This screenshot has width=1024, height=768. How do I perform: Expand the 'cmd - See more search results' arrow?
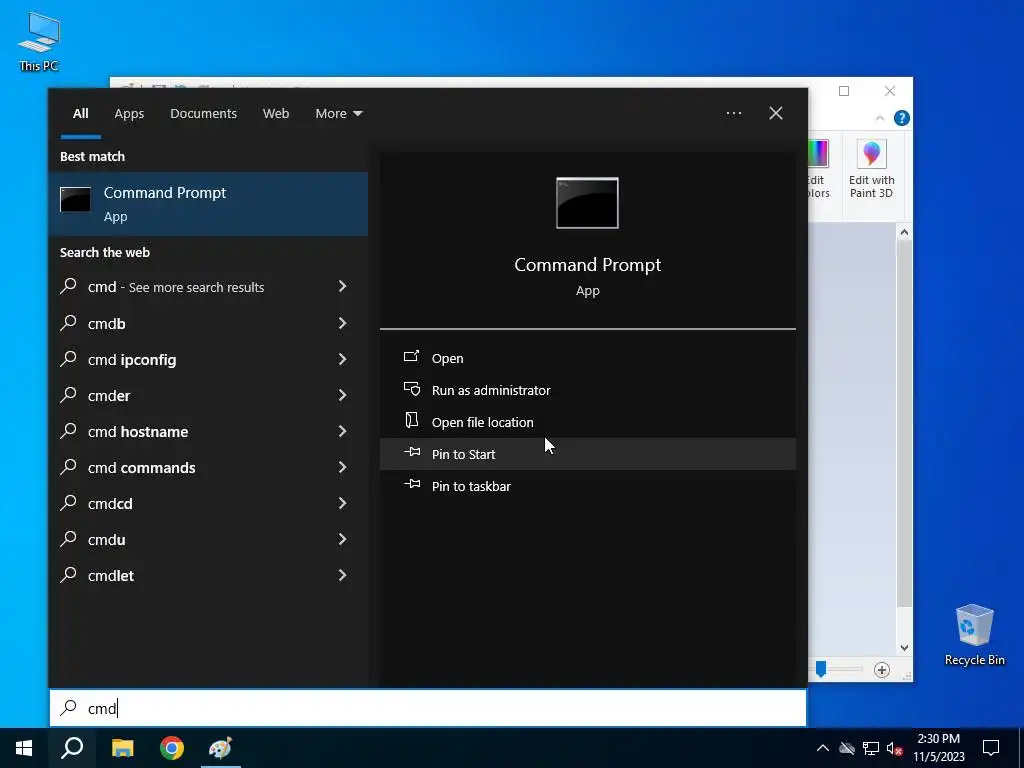coord(342,286)
